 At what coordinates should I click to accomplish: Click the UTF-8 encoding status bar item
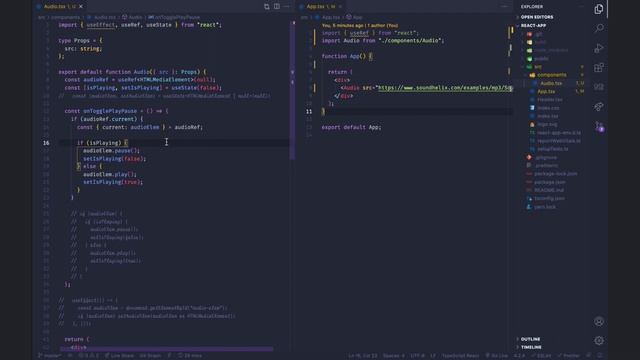pos(417,356)
